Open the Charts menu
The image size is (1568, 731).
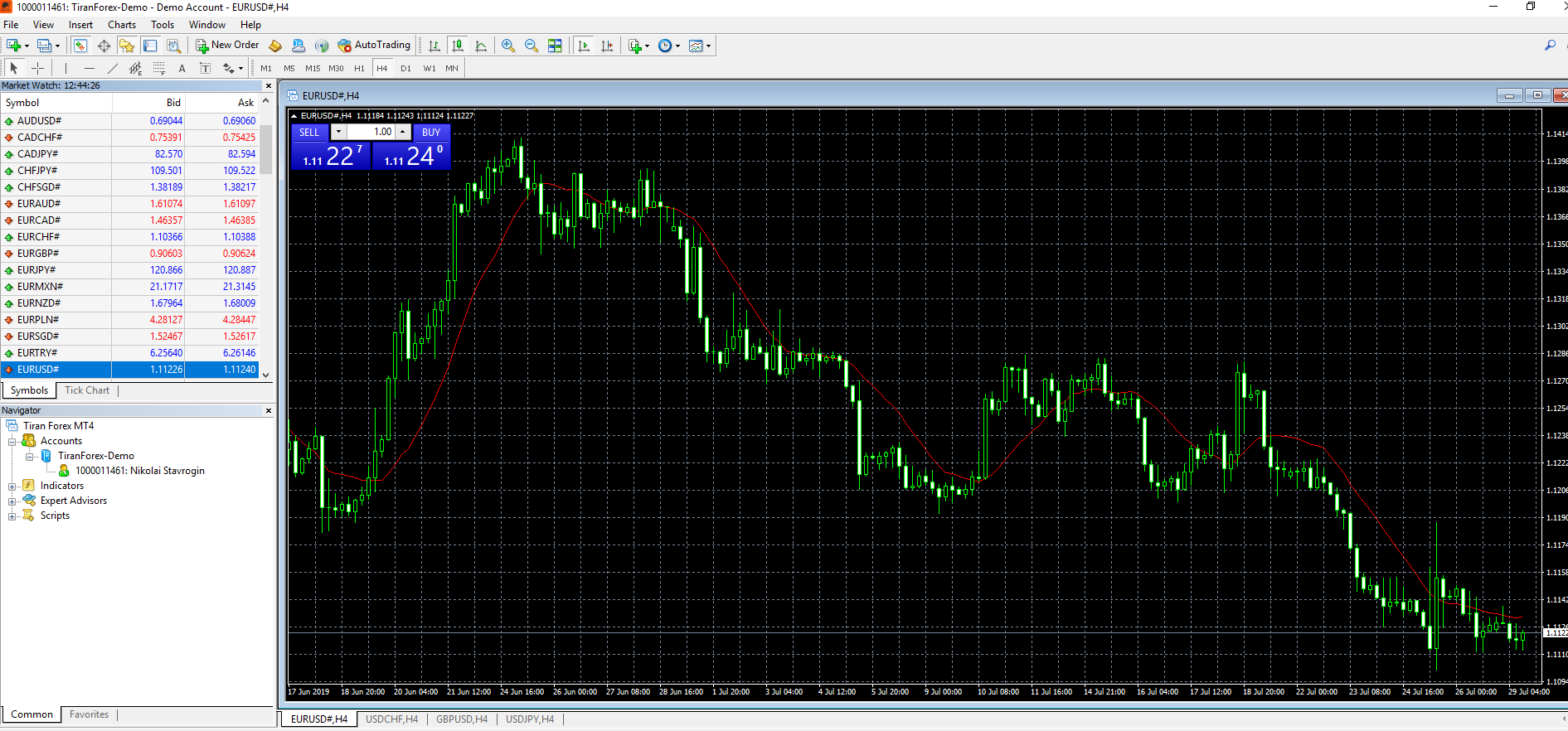(122, 25)
